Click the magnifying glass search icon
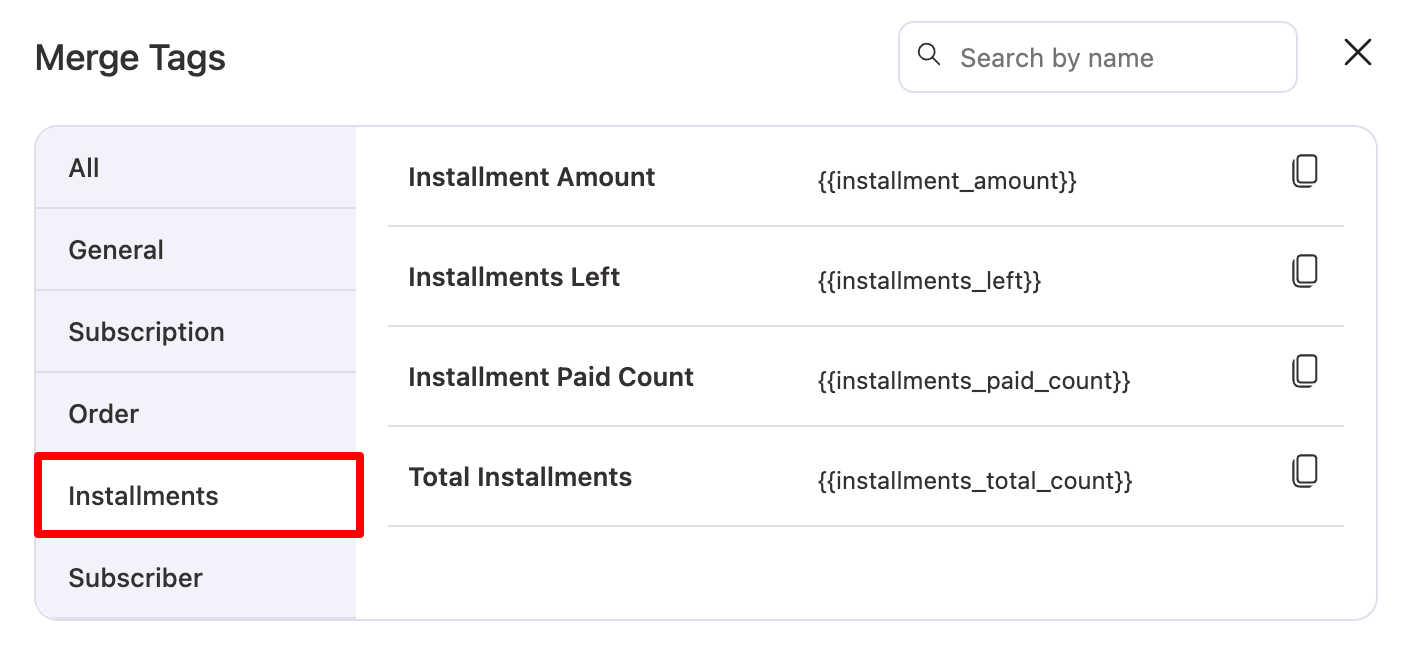Image resolution: width=1418 pixels, height=654 pixels. click(x=930, y=56)
